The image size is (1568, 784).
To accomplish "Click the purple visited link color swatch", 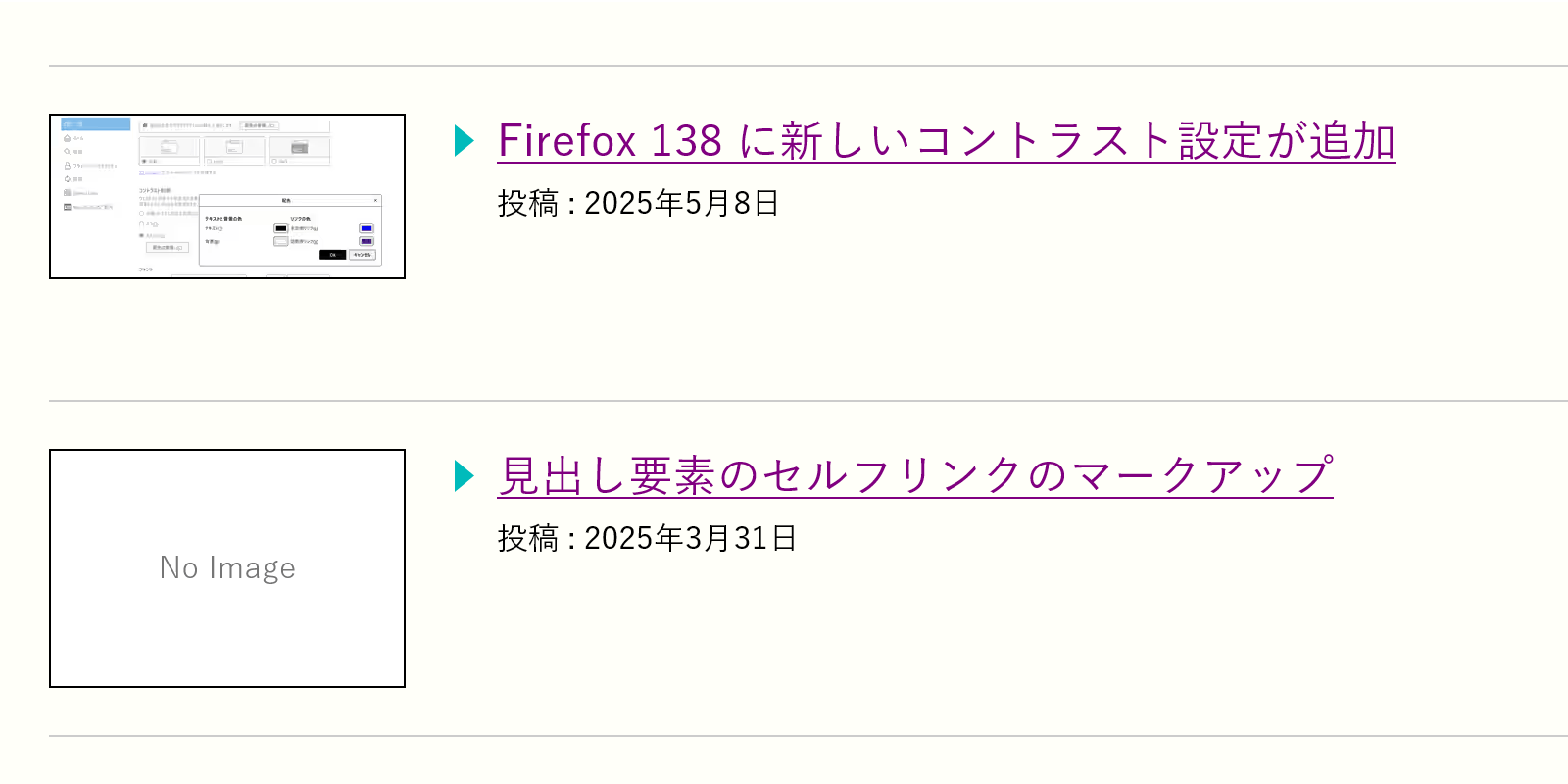I will point(367,241).
